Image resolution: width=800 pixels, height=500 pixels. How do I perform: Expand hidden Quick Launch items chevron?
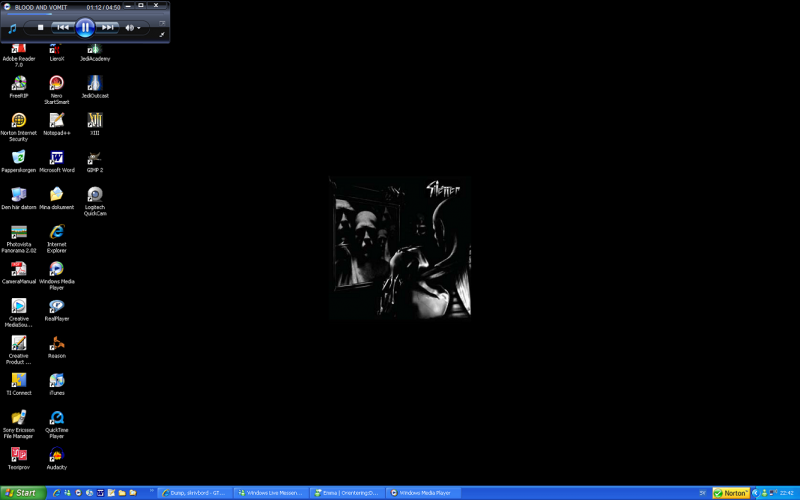pyautogui.click(x=152, y=491)
